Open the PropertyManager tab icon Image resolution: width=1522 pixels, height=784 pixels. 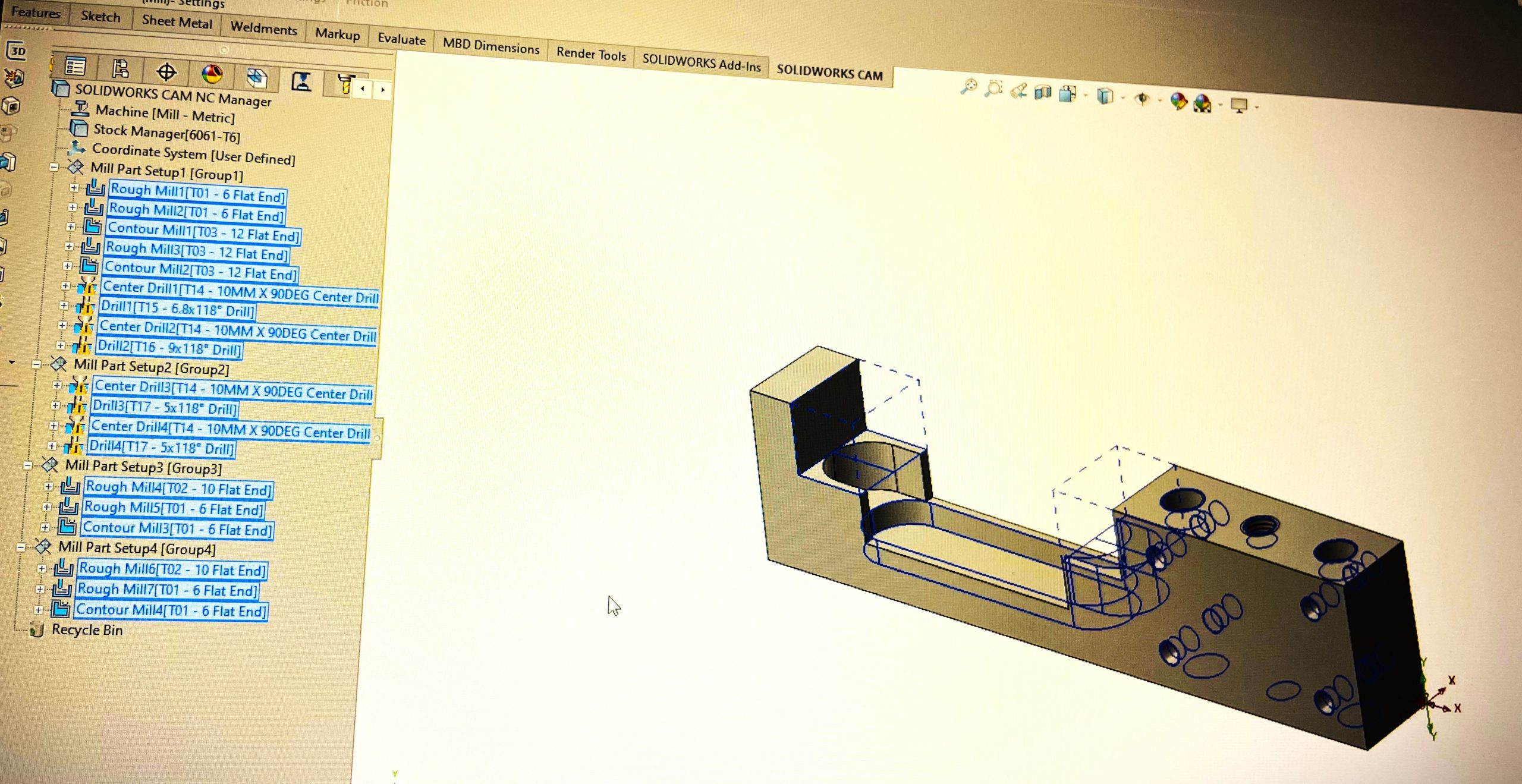point(120,69)
